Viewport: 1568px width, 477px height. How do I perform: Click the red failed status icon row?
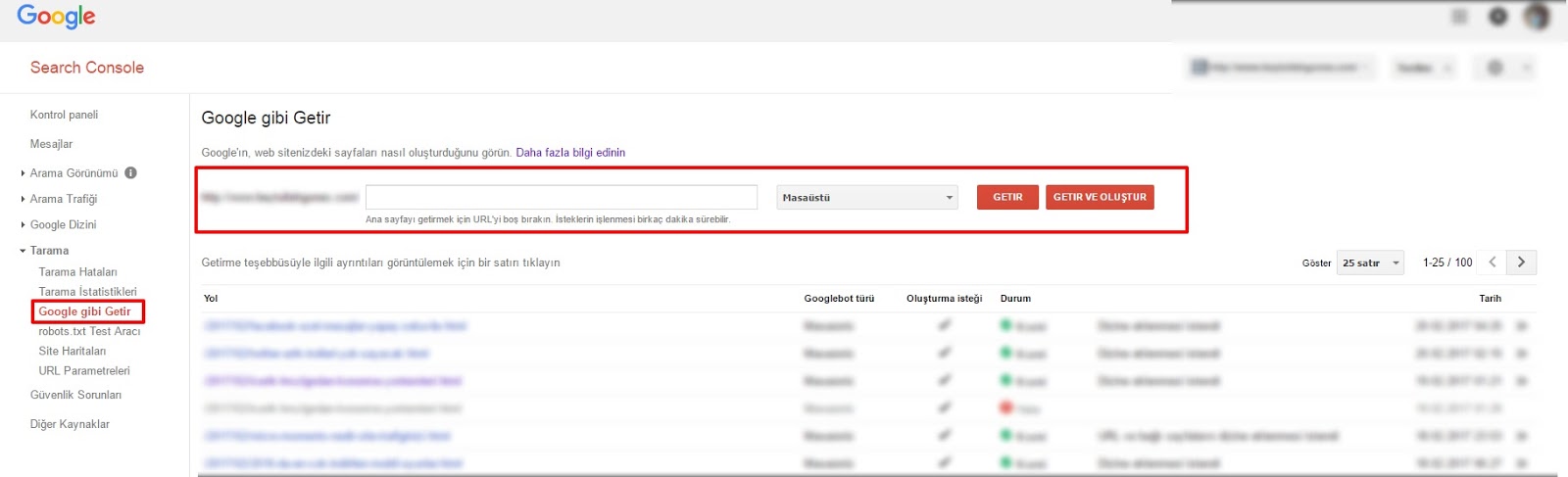click(1005, 407)
